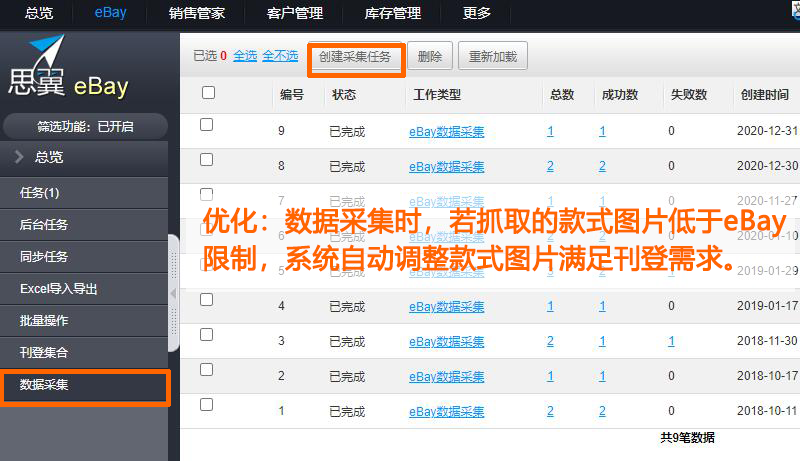
Task: Open the 库存管理 top navigation tab
Action: click(392, 13)
